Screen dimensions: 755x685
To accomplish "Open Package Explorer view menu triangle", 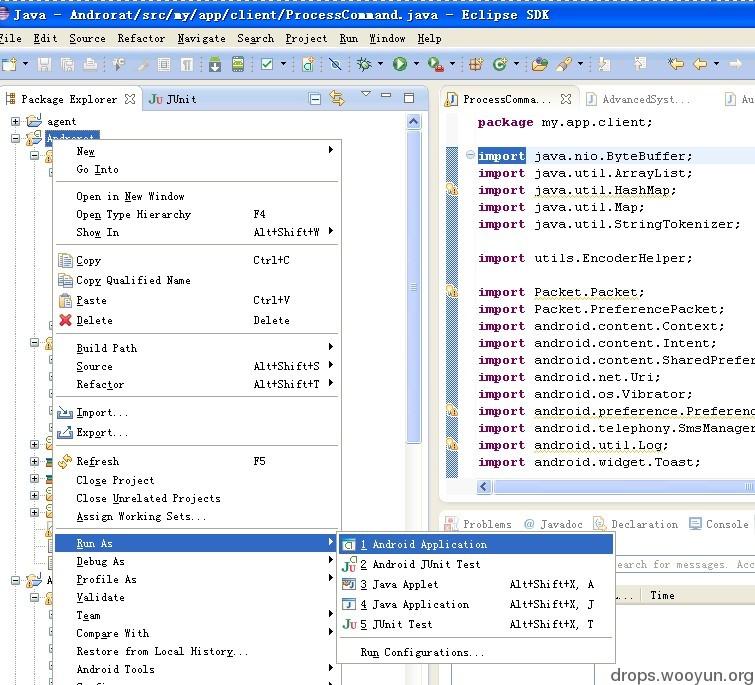I will coord(366,94).
